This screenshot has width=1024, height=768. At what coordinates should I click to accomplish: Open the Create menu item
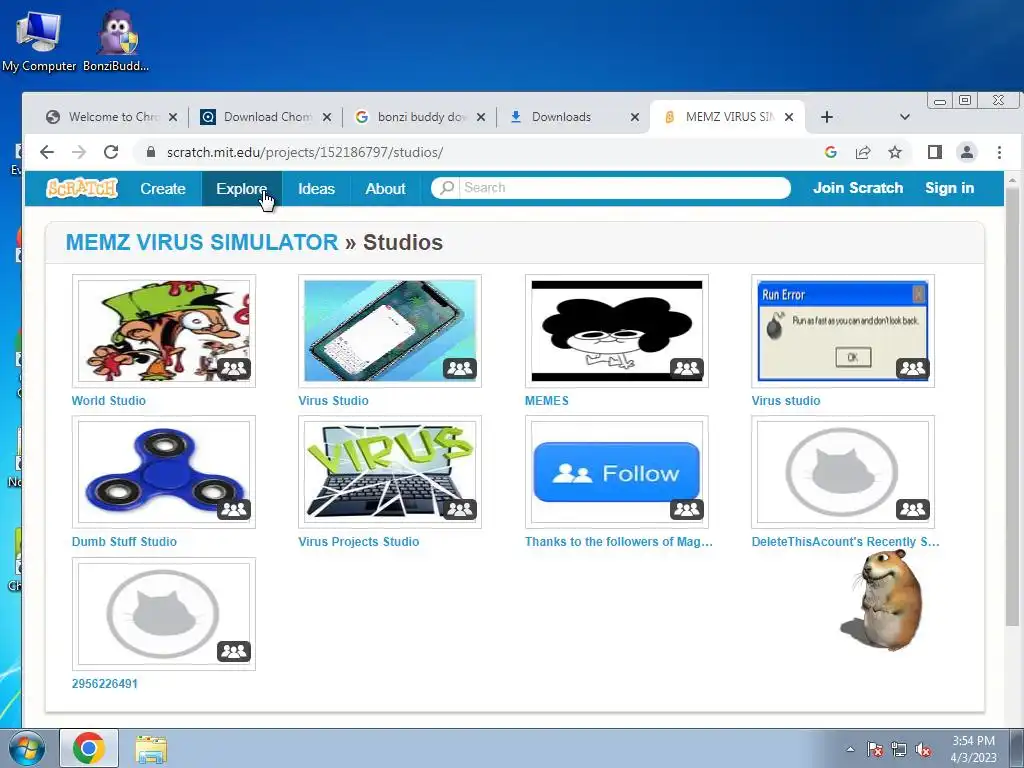pyautogui.click(x=163, y=188)
